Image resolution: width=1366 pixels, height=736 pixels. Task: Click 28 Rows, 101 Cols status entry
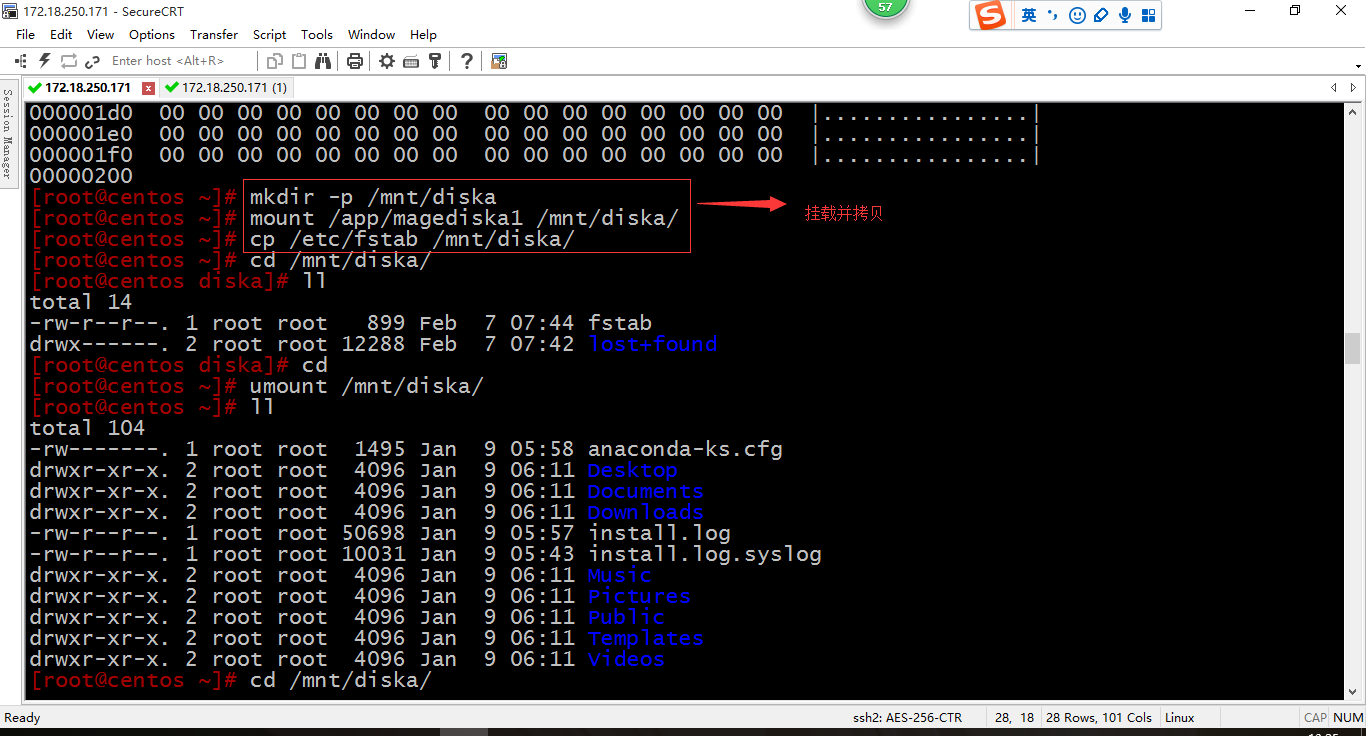1099,717
